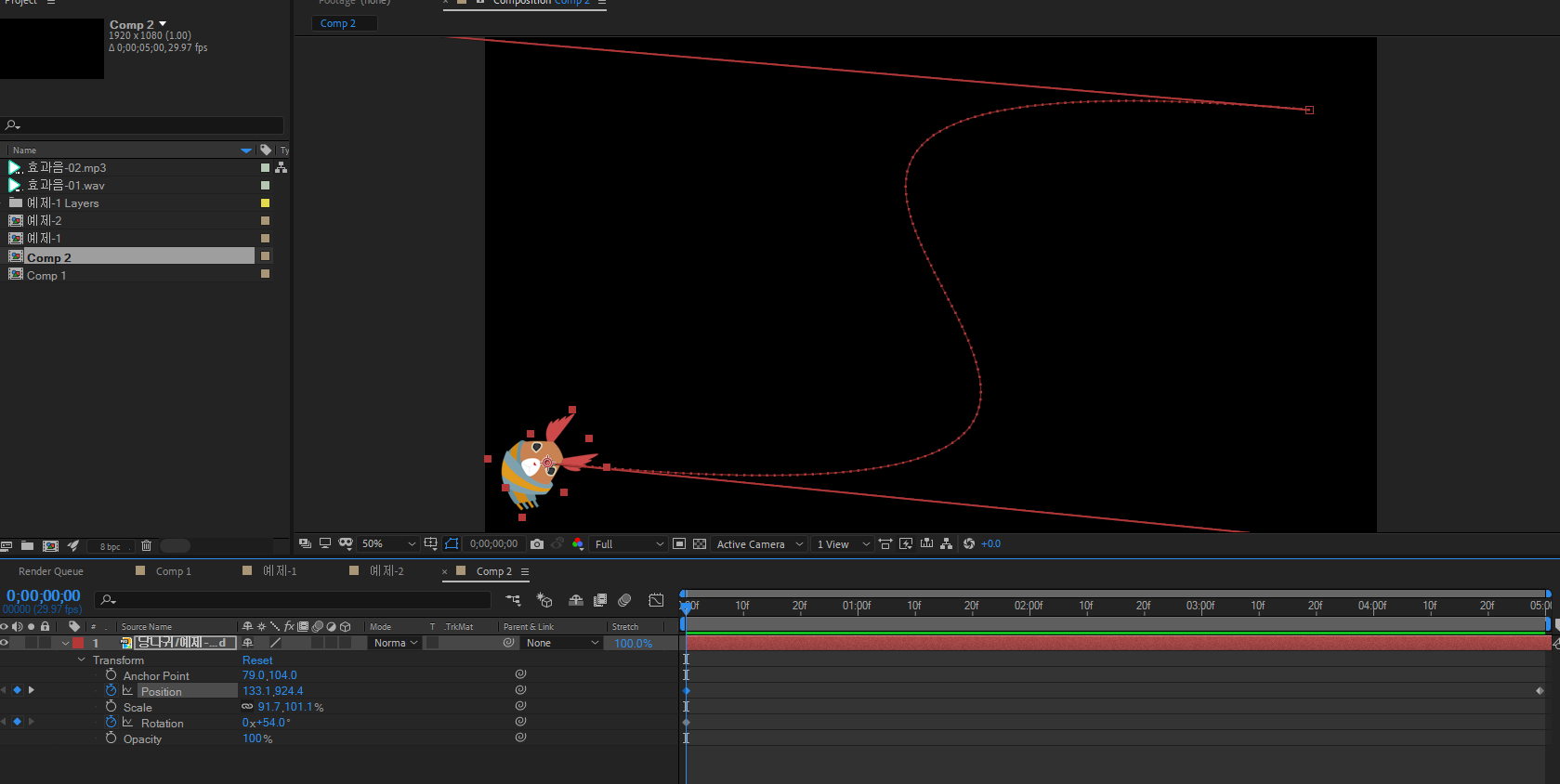Viewport: 1560px width, 784px height.
Task: Open the 50% magnification dropdown
Action: [x=388, y=544]
